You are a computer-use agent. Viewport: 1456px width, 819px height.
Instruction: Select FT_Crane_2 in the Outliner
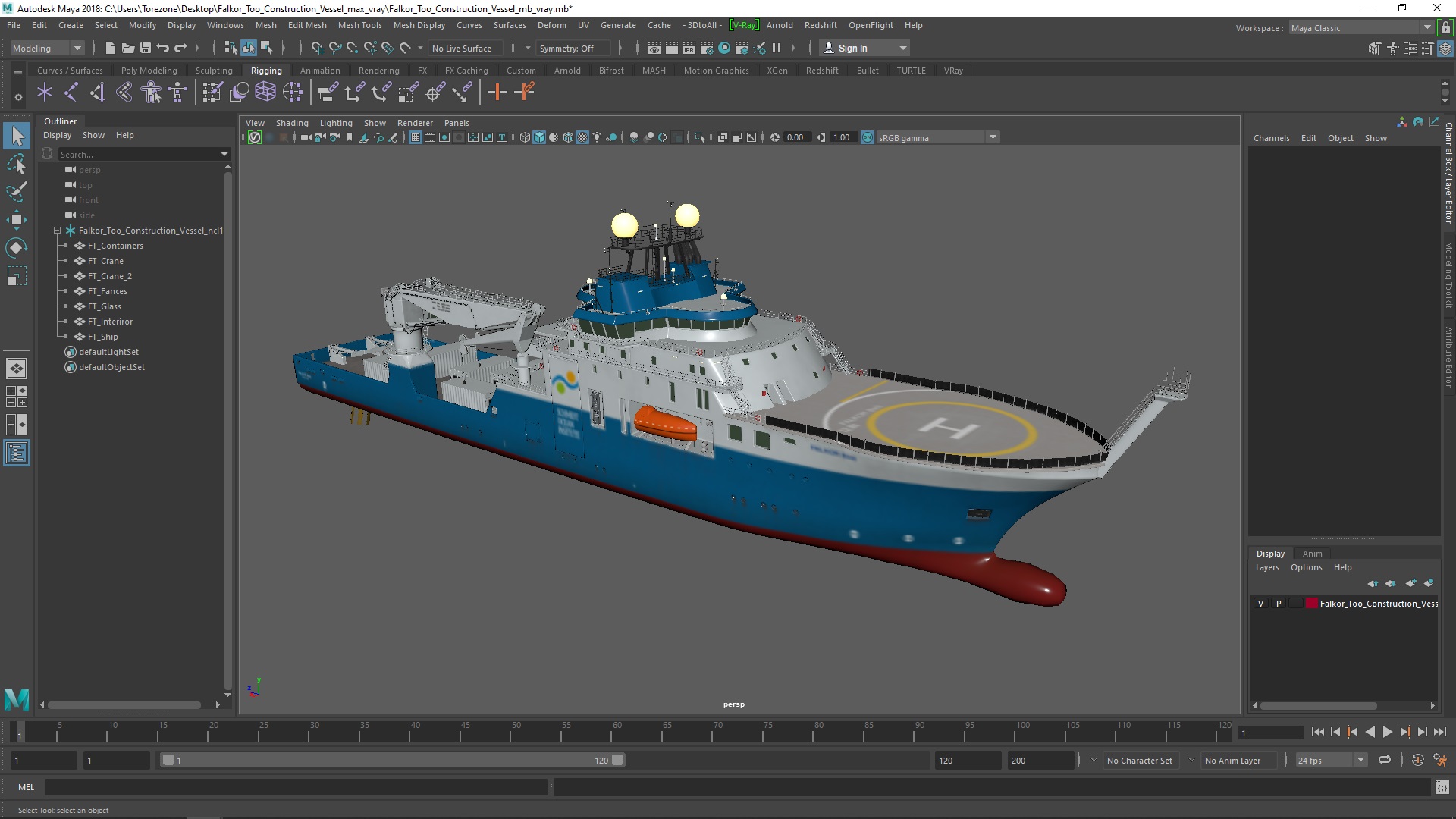tap(109, 276)
